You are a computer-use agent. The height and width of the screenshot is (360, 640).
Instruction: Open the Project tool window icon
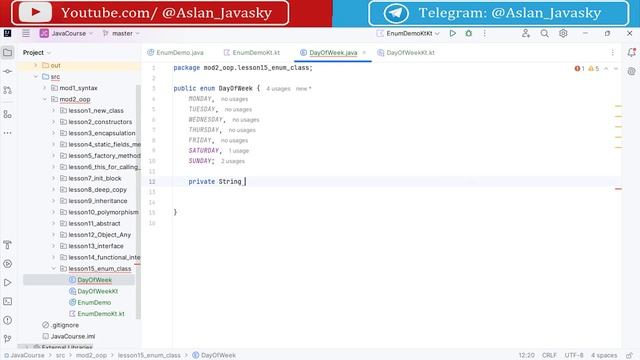pyautogui.click(x=7, y=52)
